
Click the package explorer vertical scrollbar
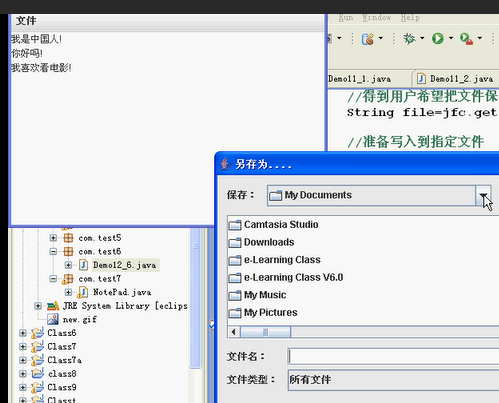pos(196,298)
